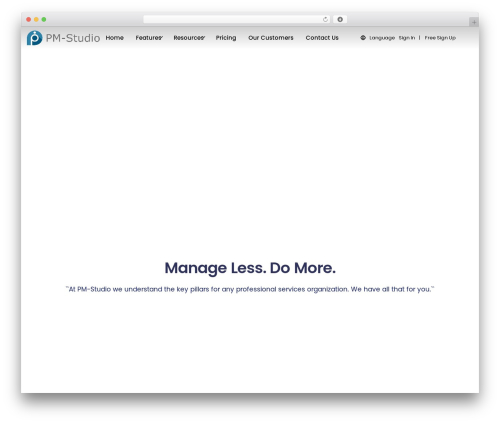Close the window with red button

pyautogui.click(x=29, y=19)
